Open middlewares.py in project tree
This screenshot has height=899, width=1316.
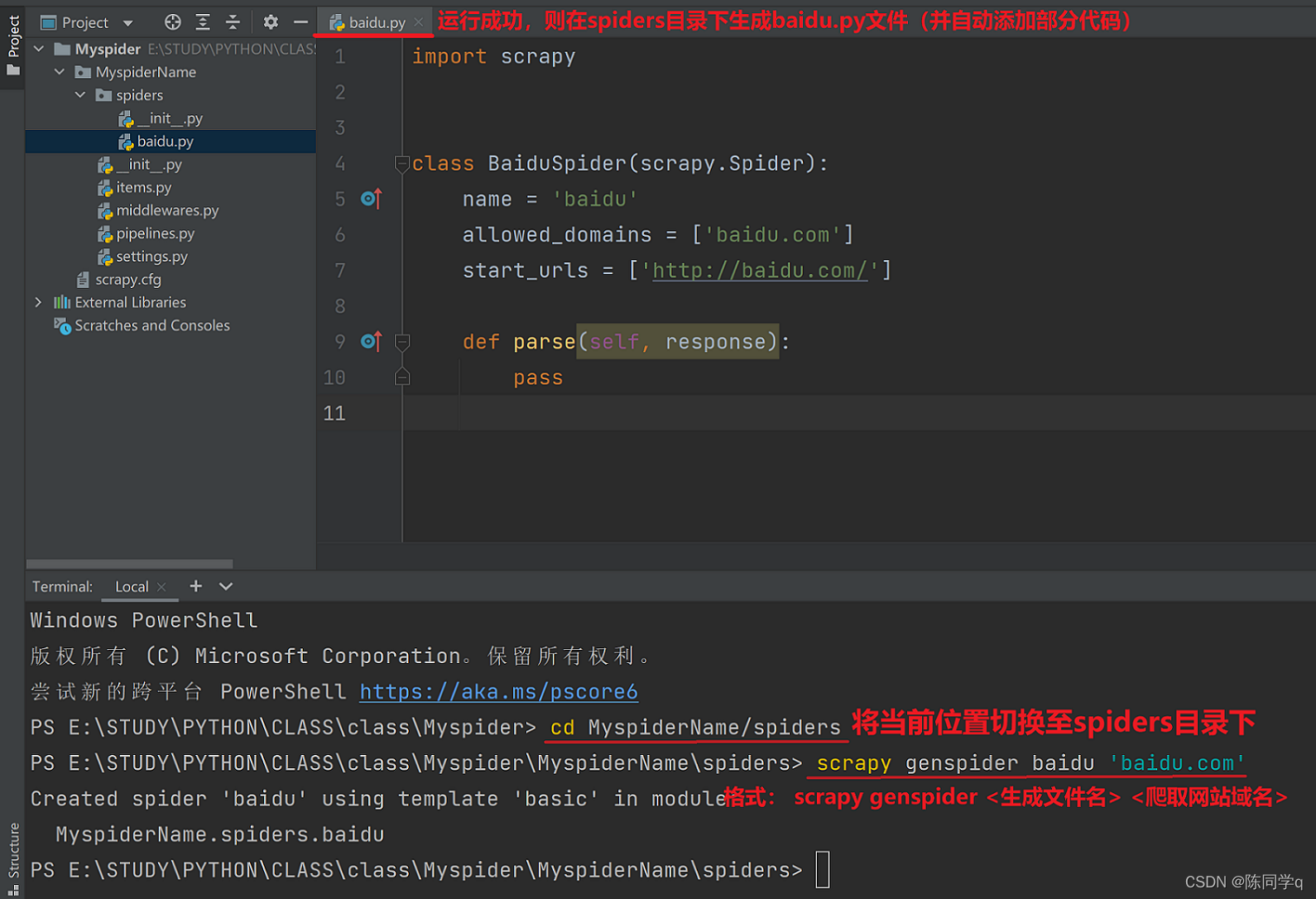(x=167, y=210)
